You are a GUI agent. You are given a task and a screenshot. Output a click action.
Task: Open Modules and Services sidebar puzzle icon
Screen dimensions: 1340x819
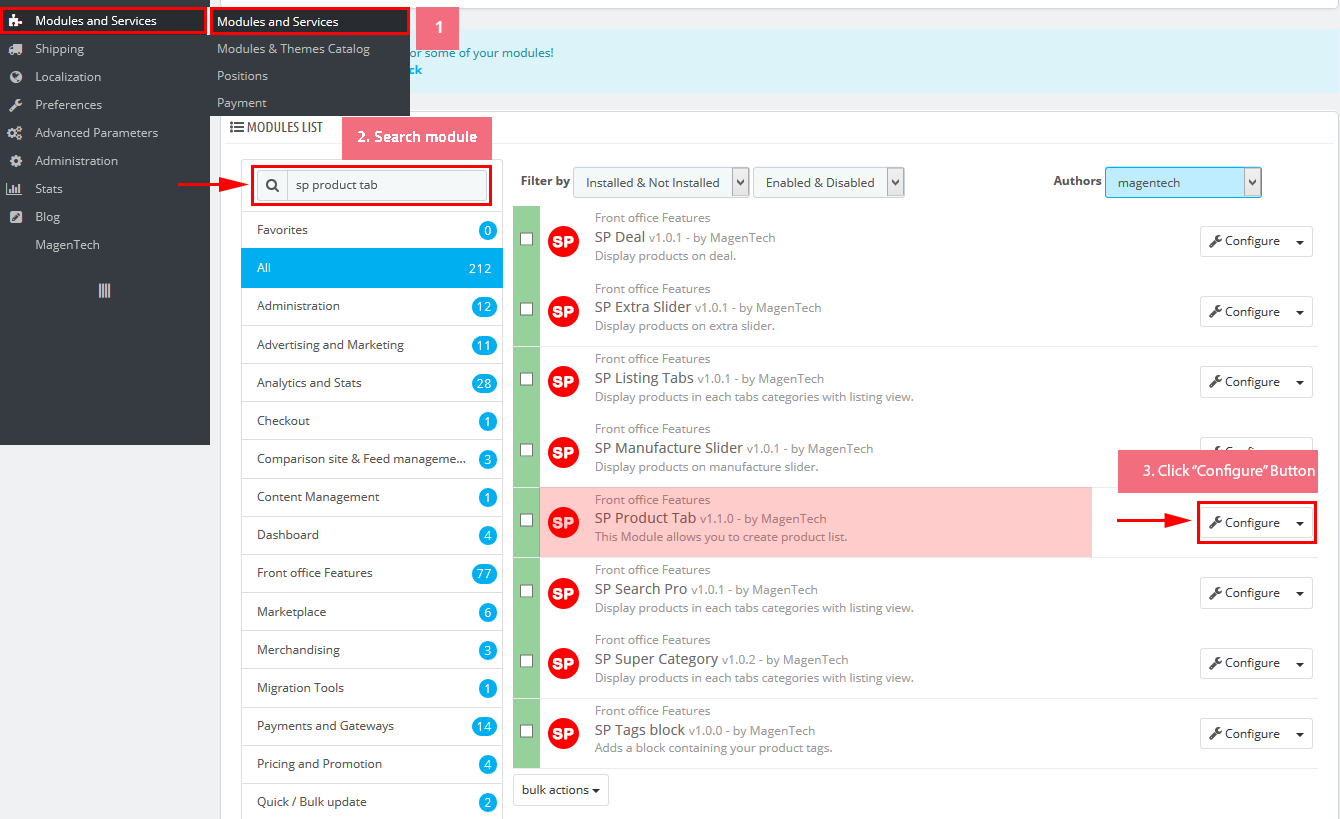tap(15, 20)
